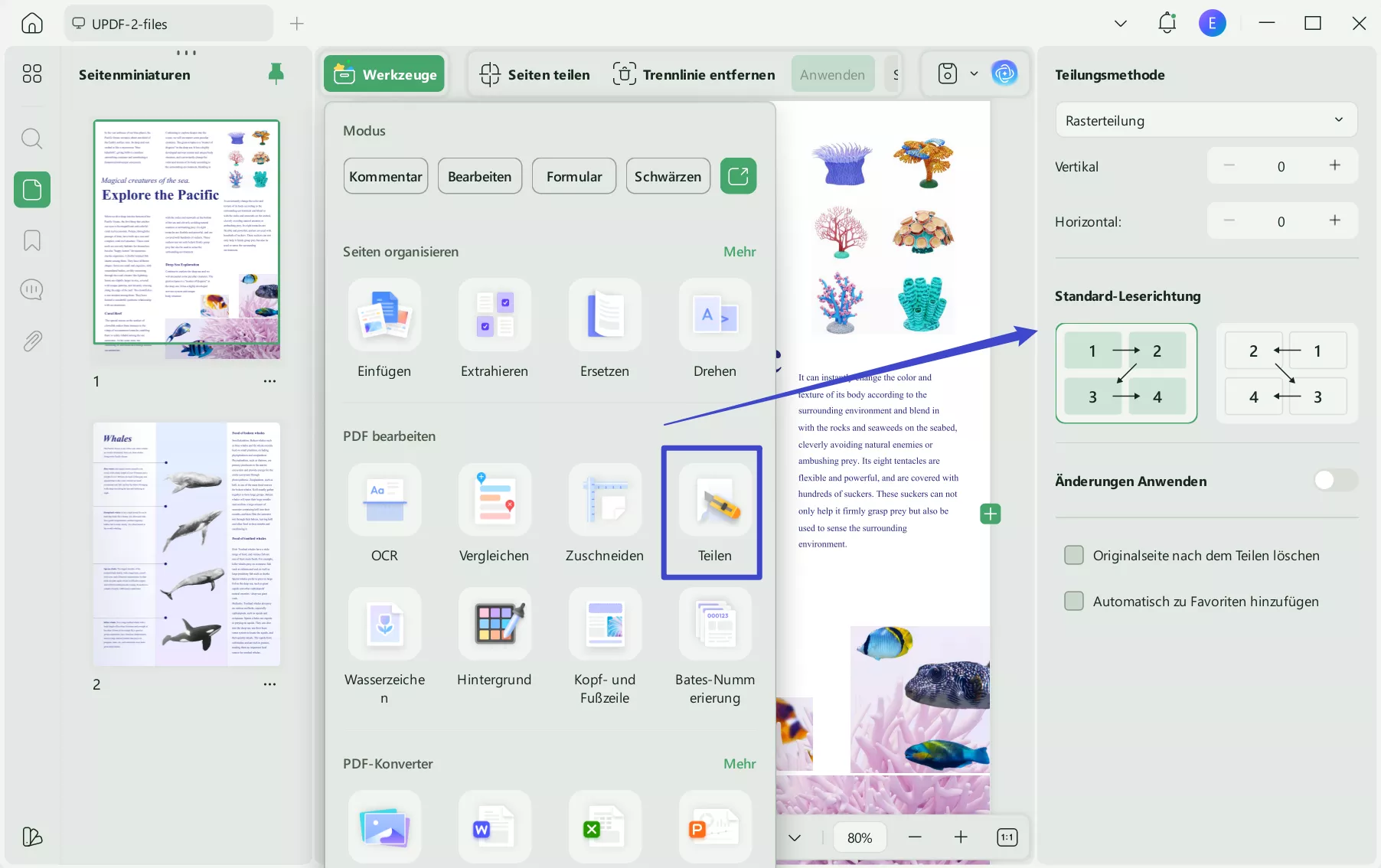Click Mehr next to Seiten organisieren
The image size is (1381, 868).
pos(739,251)
